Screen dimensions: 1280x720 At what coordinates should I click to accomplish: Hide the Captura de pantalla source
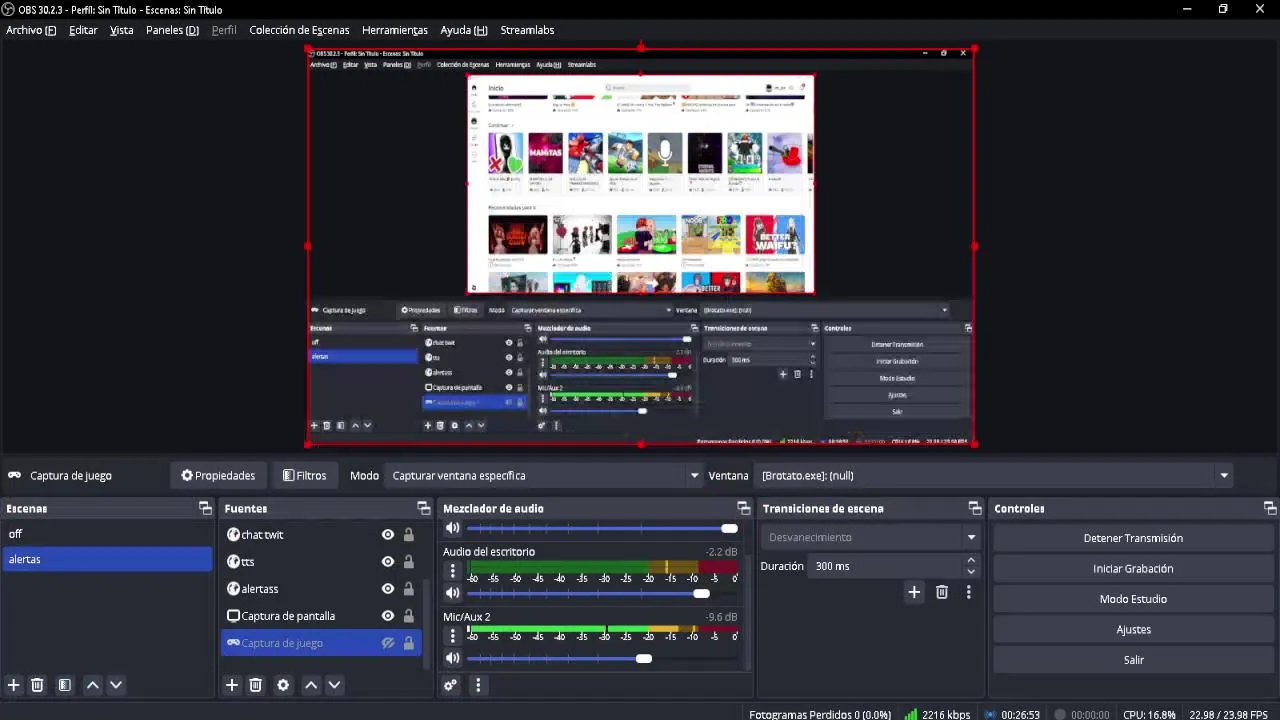388,616
